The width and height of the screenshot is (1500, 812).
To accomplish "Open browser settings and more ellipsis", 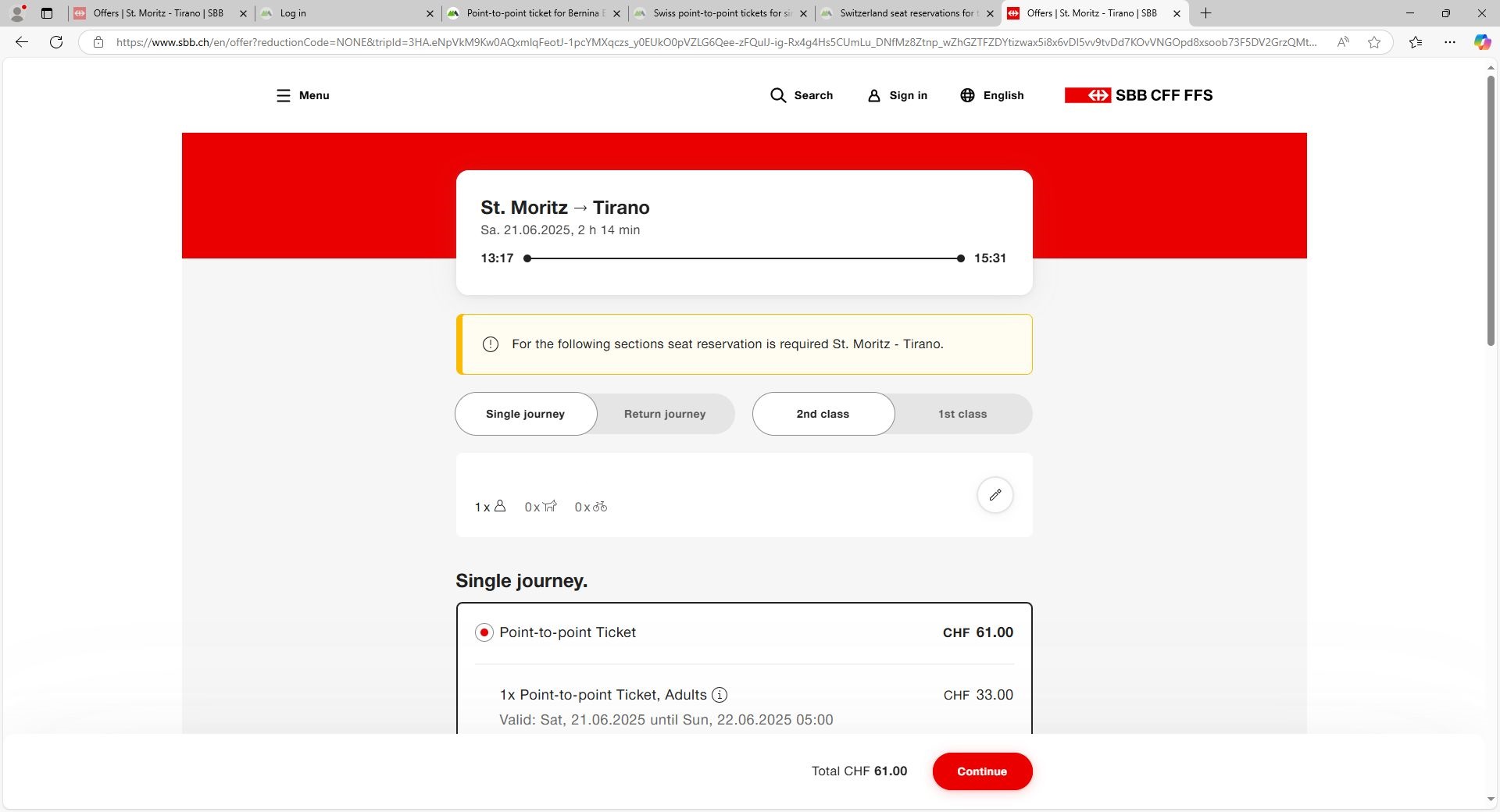I will tap(1450, 42).
